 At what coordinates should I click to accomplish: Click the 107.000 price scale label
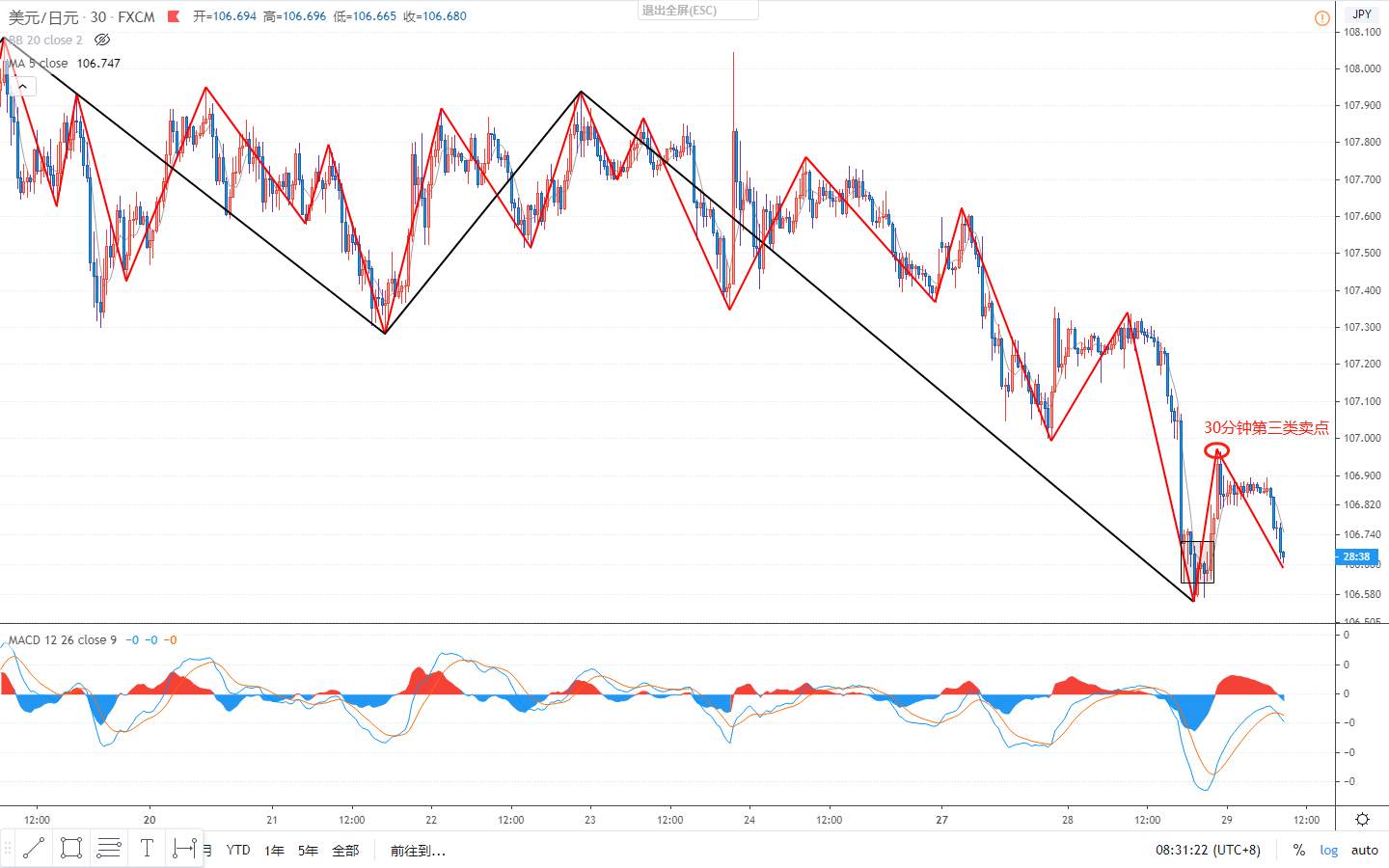tap(1362, 438)
